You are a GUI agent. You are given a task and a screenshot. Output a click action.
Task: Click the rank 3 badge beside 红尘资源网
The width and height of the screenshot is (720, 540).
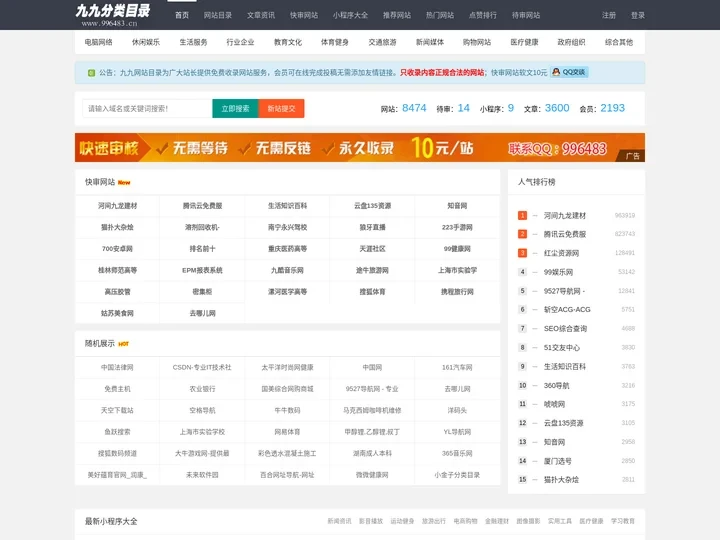(522, 253)
